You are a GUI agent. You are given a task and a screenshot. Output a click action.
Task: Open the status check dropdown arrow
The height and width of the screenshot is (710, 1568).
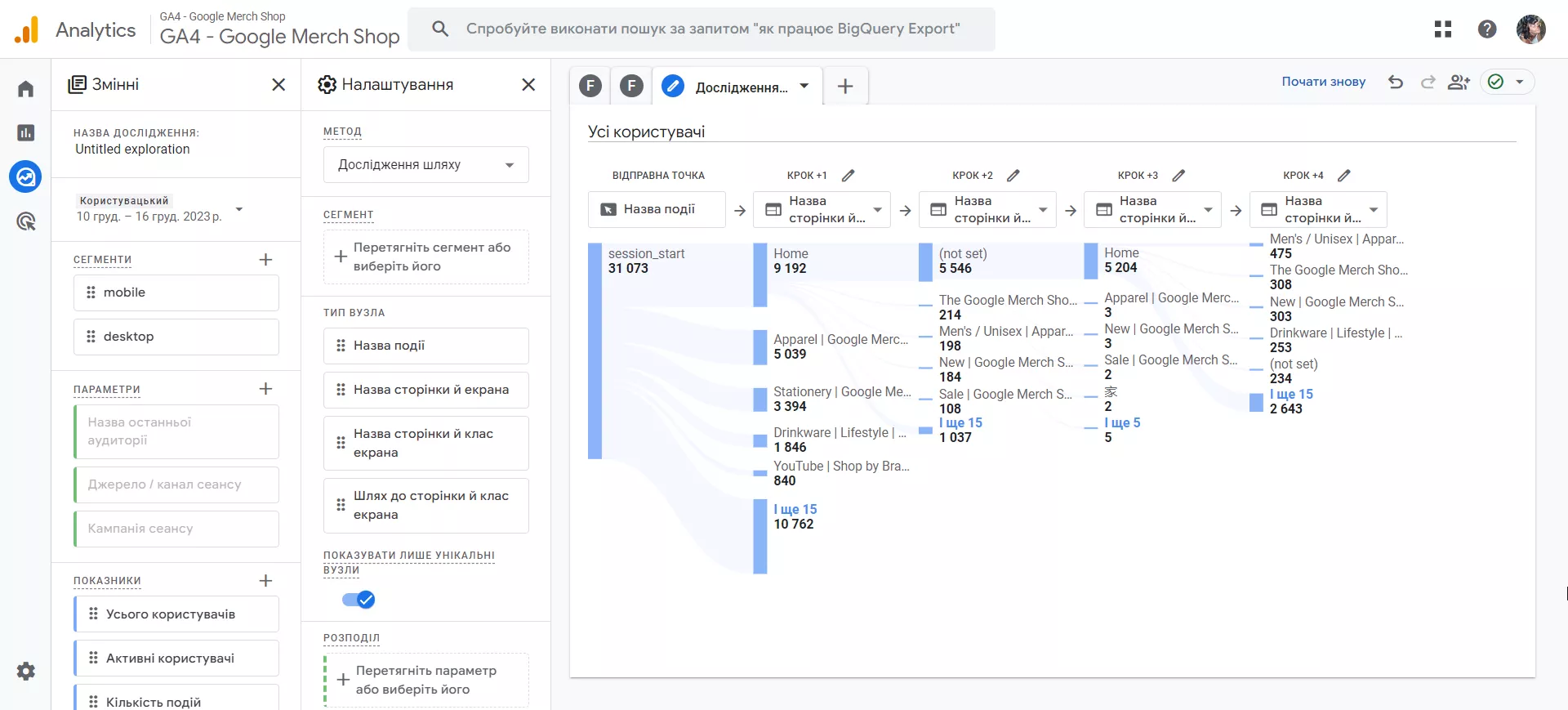1520,82
